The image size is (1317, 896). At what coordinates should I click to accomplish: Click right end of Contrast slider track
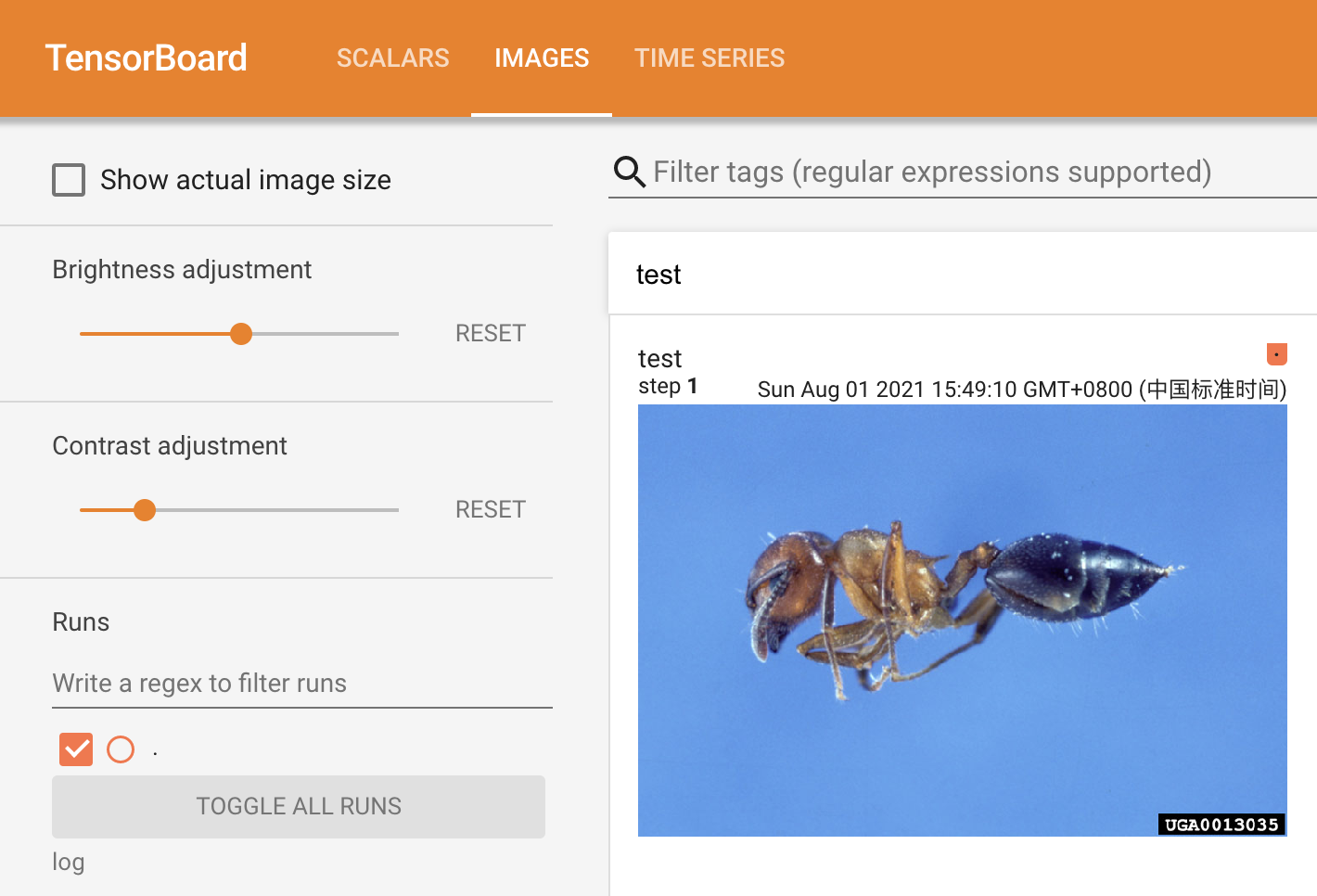pyautogui.click(x=395, y=510)
